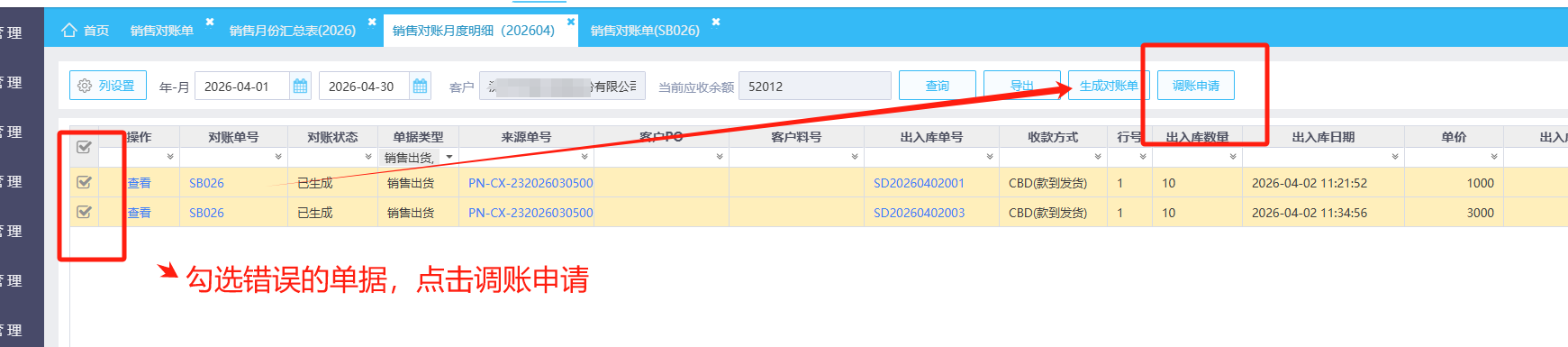This screenshot has width=1568, height=347.
Task: Open calendar picker for start date 2026-04-01
Action: coord(301,87)
